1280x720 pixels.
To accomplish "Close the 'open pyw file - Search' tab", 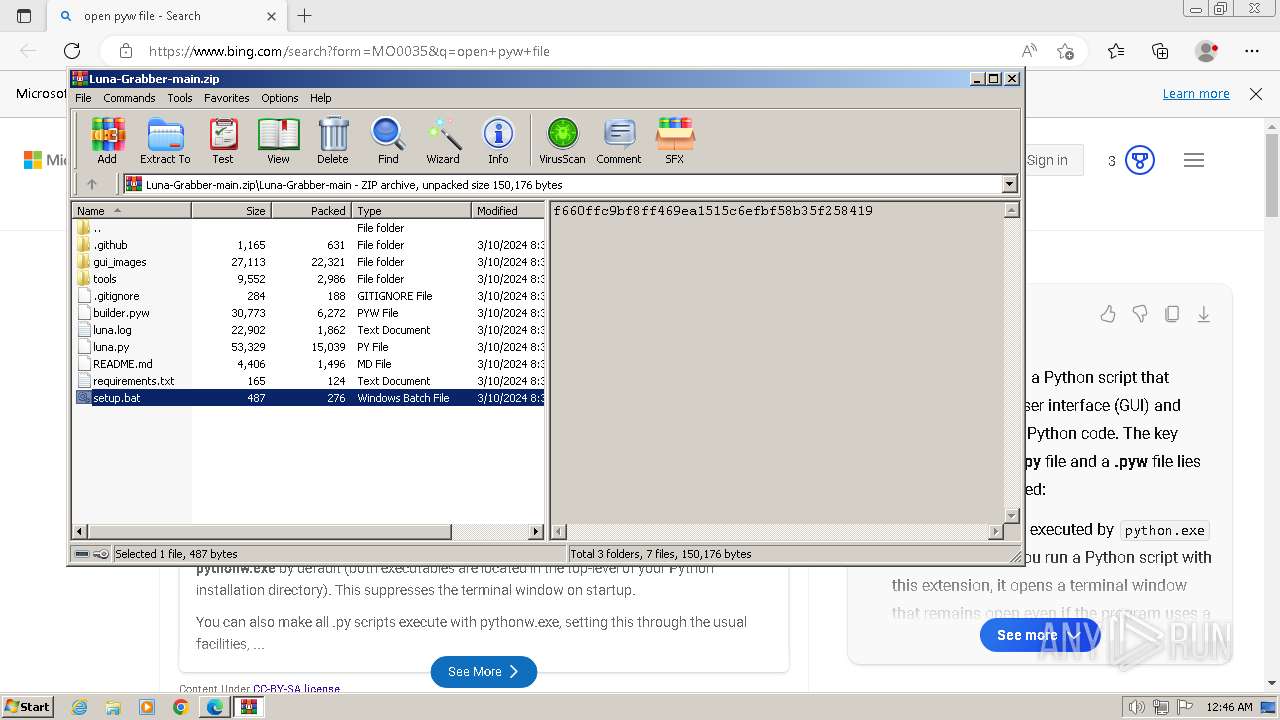I will (x=272, y=16).
